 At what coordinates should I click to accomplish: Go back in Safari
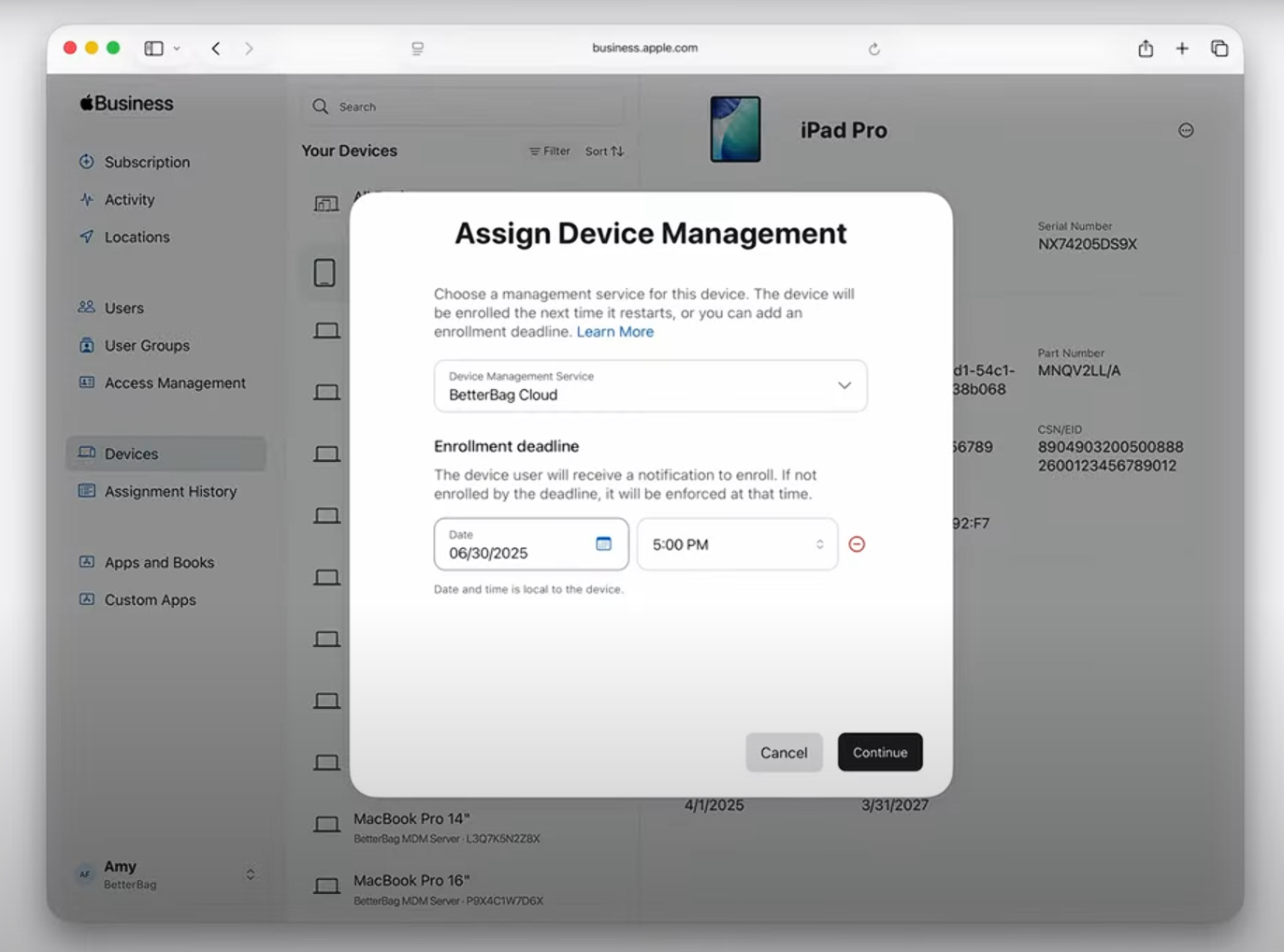pos(216,48)
